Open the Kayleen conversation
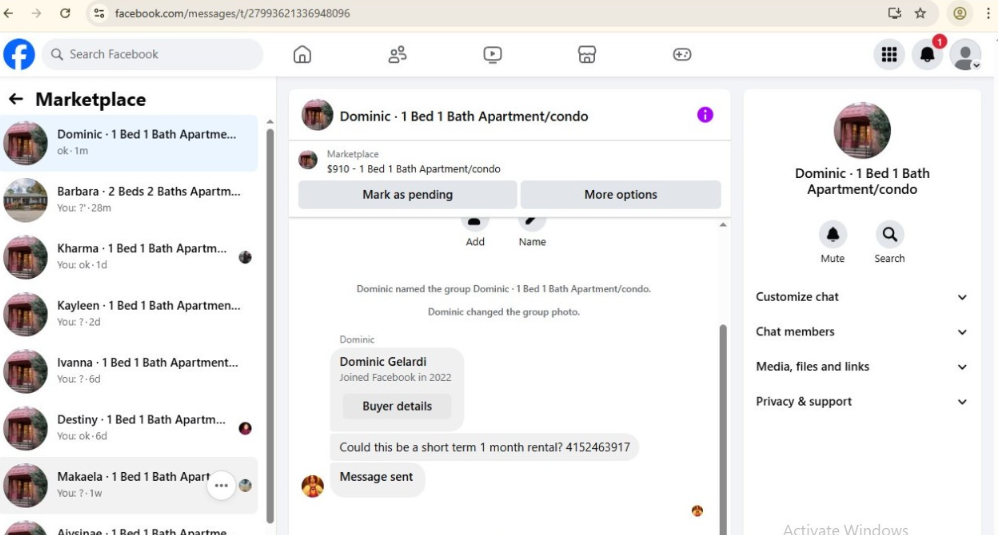The width and height of the screenshot is (998, 535). [129, 314]
